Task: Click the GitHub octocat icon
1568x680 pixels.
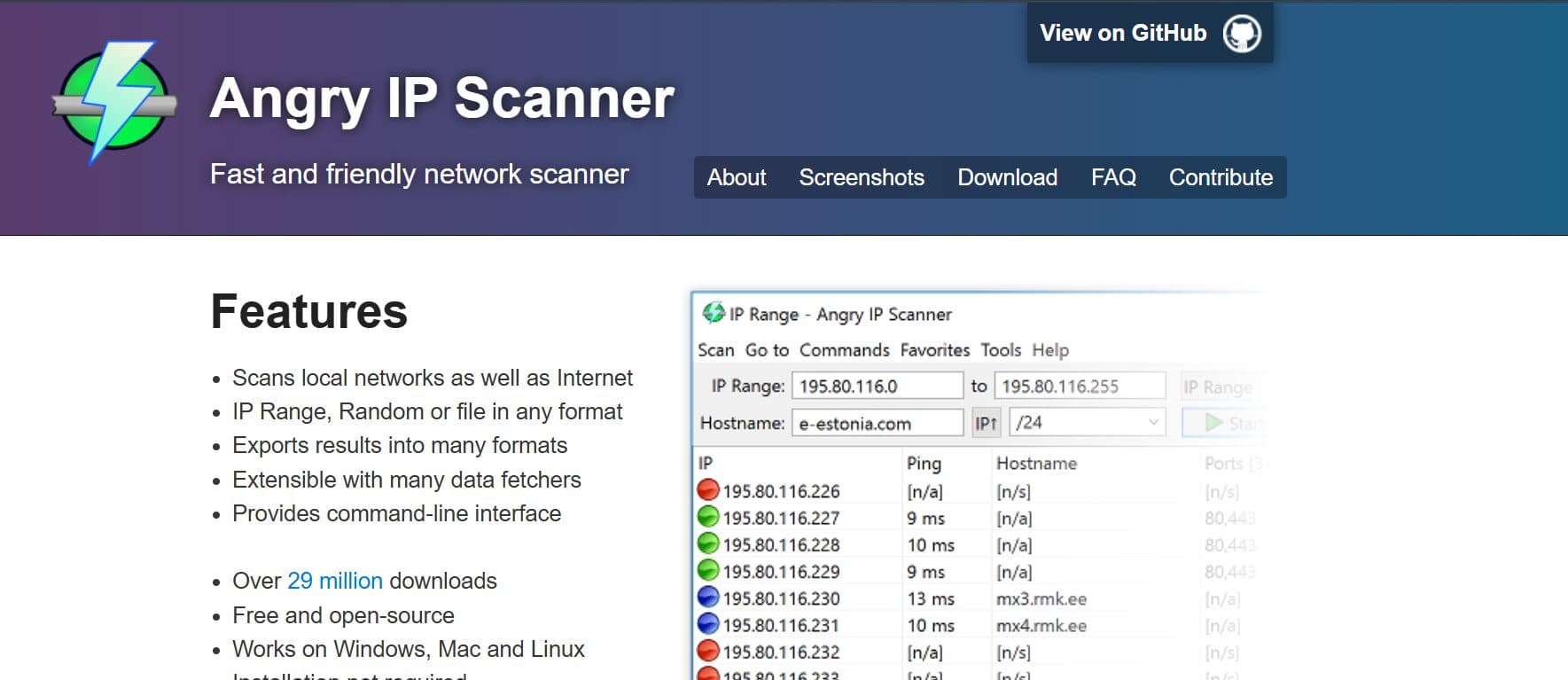Action: pyautogui.click(x=1242, y=34)
